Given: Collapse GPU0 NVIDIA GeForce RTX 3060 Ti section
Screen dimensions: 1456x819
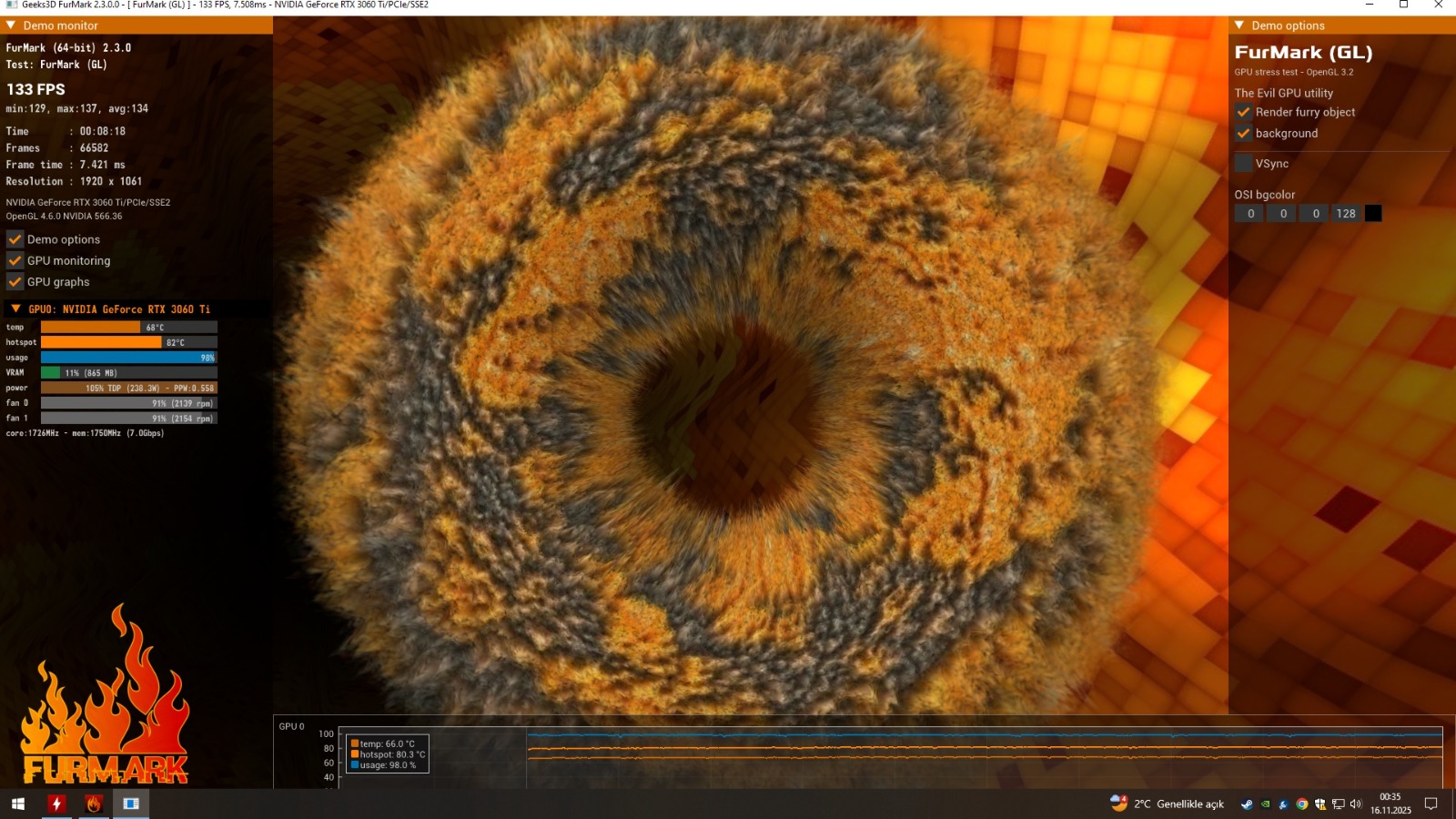Looking at the screenshot, I should [x=15, y=309].
